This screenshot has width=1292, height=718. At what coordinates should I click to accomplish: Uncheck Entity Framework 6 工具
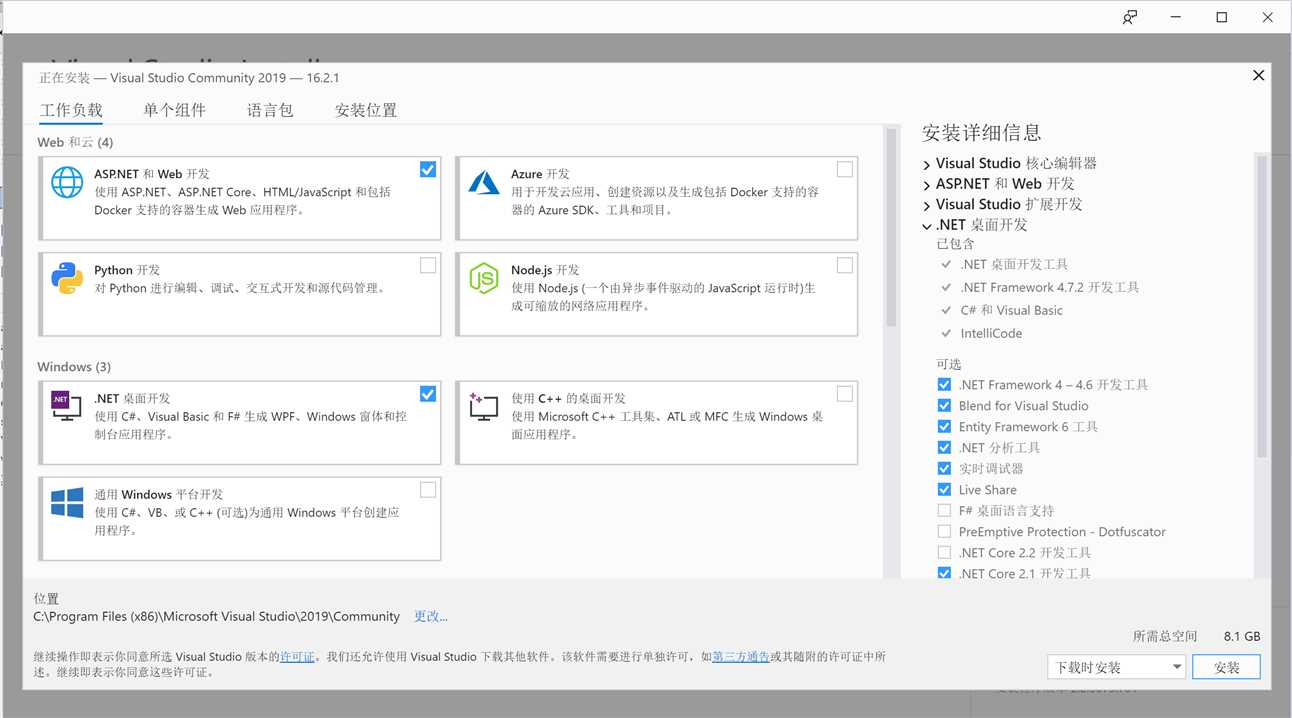point(944,427)
